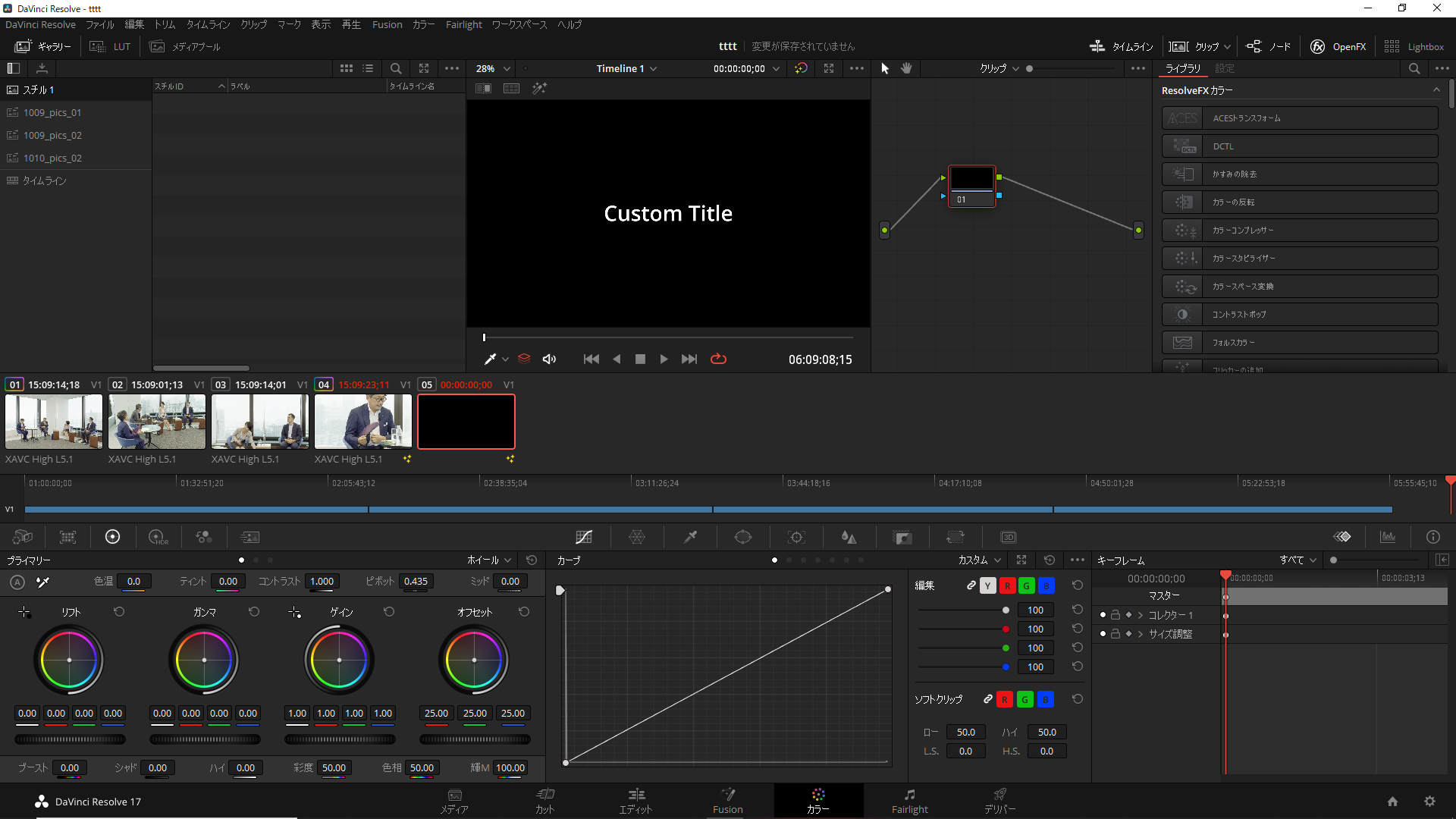Open the wheels mode dropdown in Primaries
The height and width of the screenshot is (819, 1456).
click(489, 560)
